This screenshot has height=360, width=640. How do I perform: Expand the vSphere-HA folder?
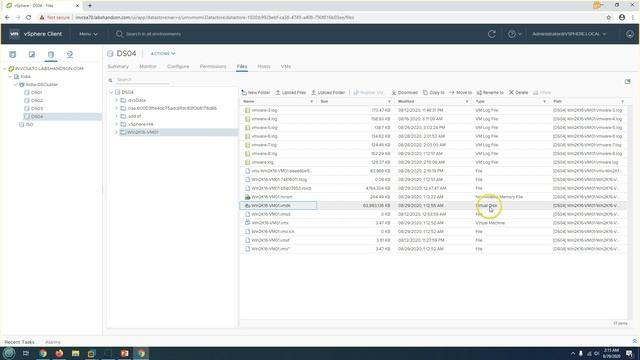tap(116, 124)
